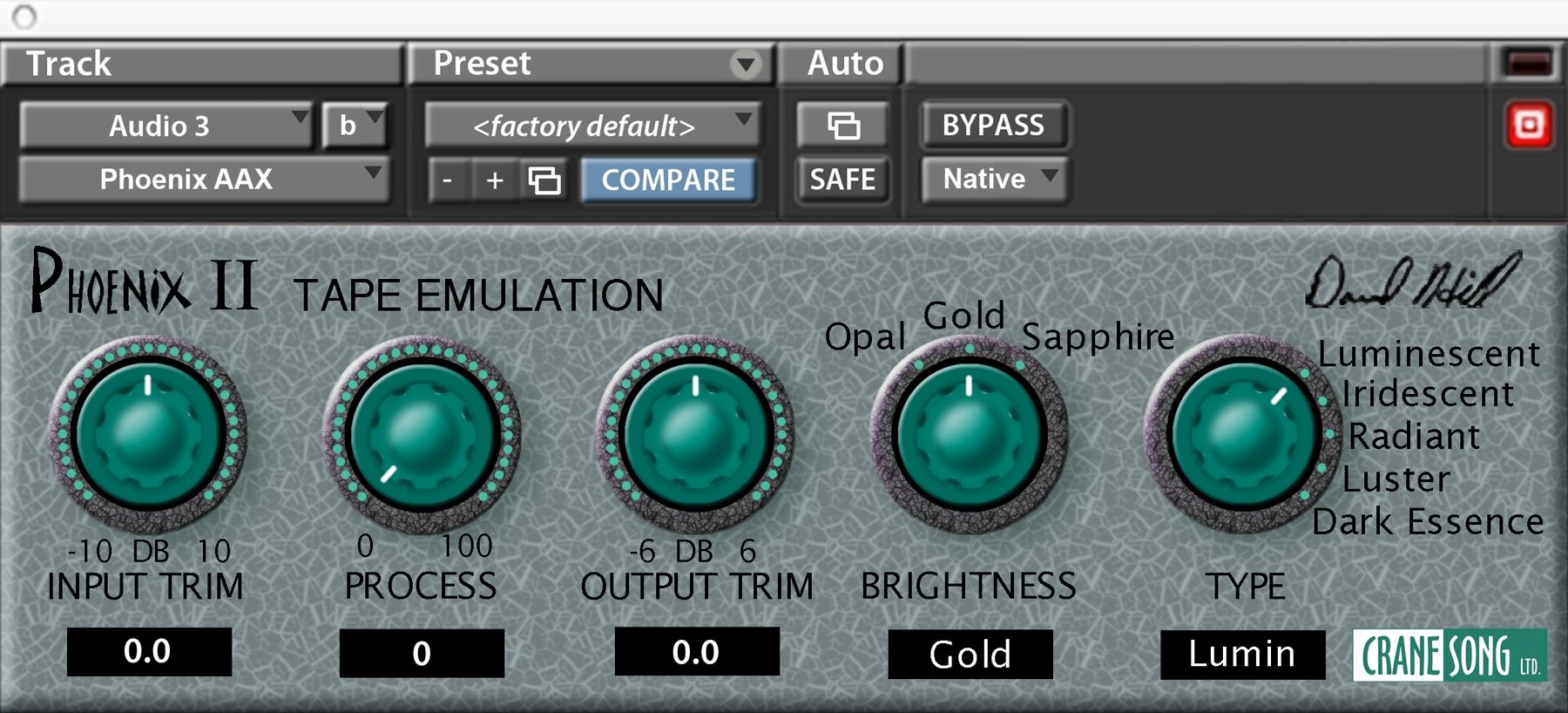Click the TYPE Lumin value display
The image size is (1568, 713).
click(1243, 654)
